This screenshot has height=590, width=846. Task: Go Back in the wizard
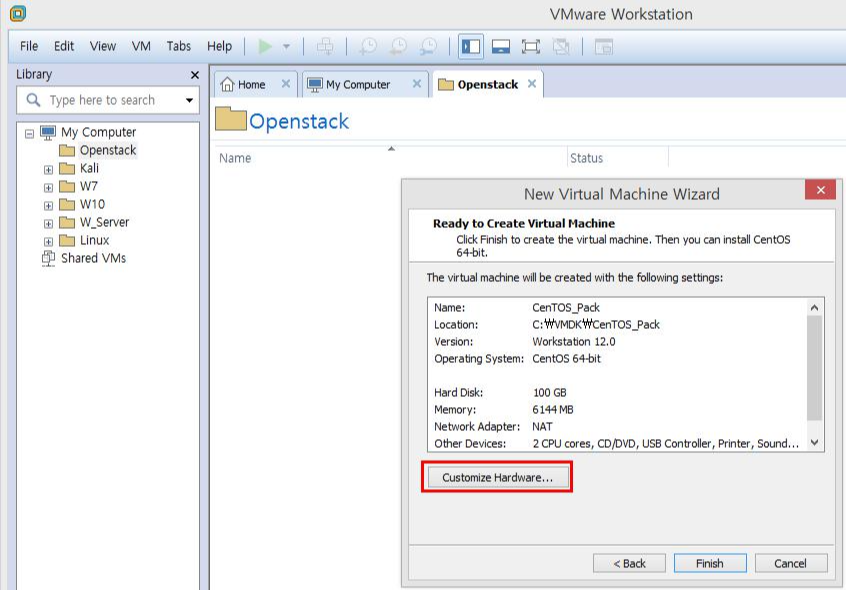point(629,564)
